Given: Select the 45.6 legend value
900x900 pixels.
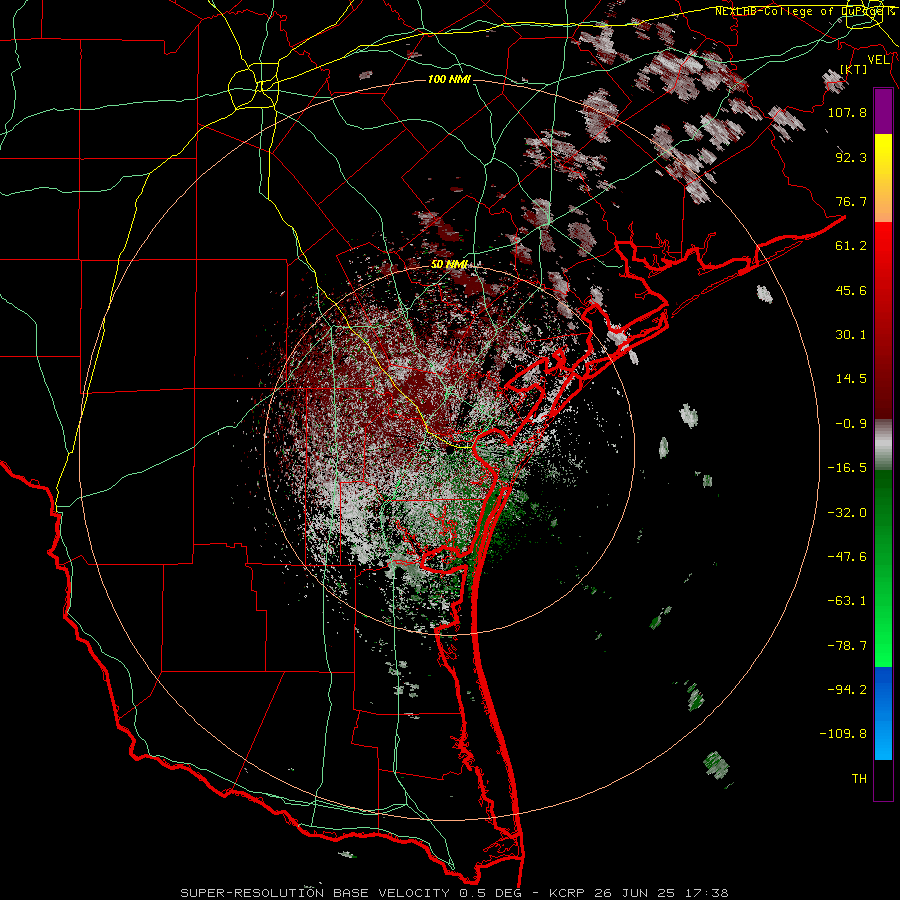Looking at the screenshot, I should [851, 290].
